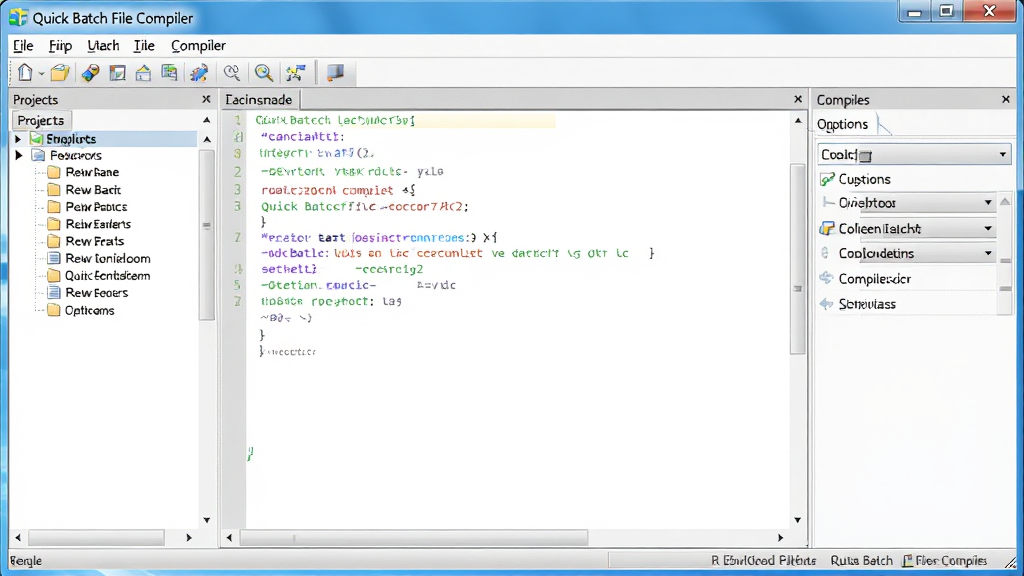This screenshot has height=576, width=1024.
Task: Click the gray monitor toolbar icon
Action: [x=335, y=72]
